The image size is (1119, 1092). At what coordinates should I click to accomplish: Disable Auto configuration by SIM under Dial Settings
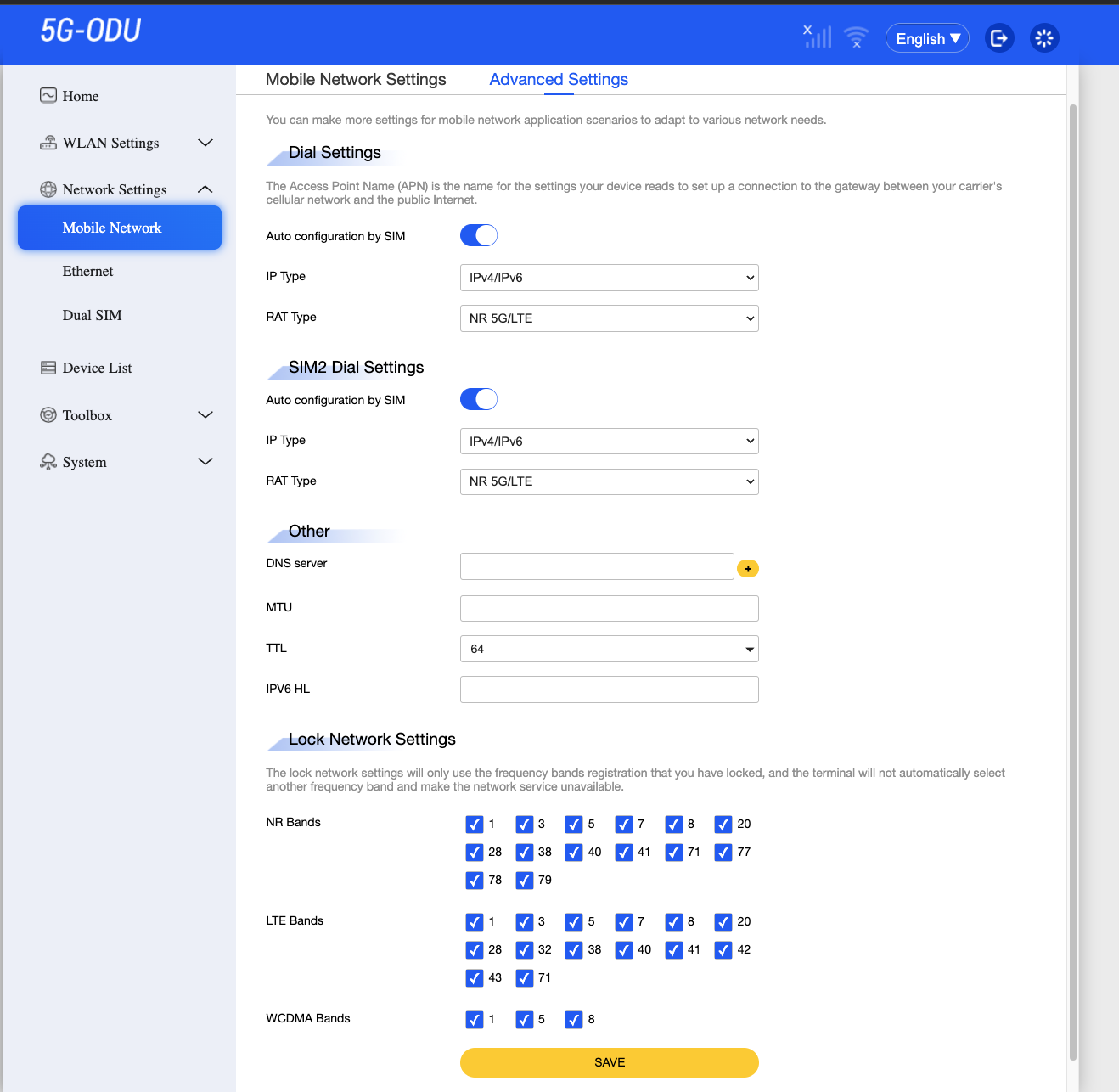[x=479, y=235]
